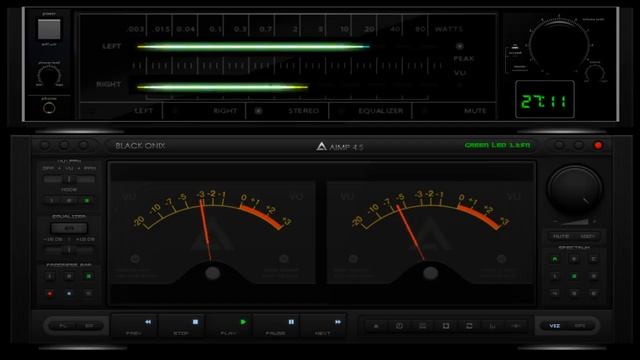Click the eject triangle icon in right toolbar
The height and width of the screenshot is (360, 640).
pyautogui.click(x=376, y=326)
